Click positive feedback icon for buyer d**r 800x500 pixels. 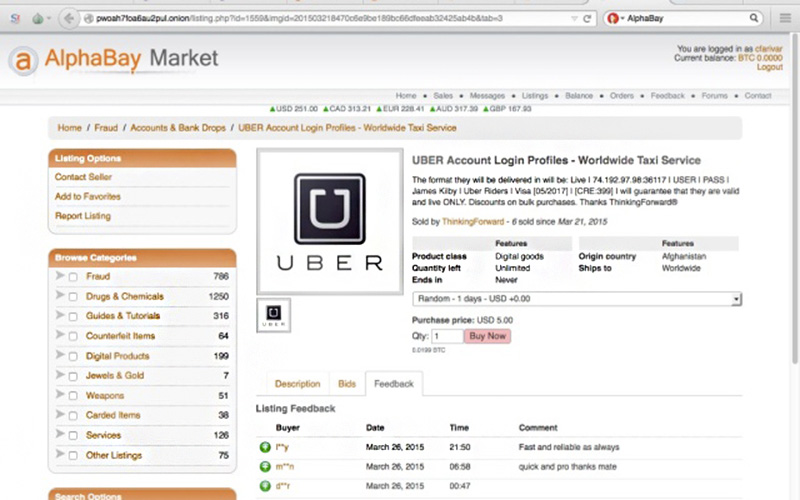(x=265, y=486)
